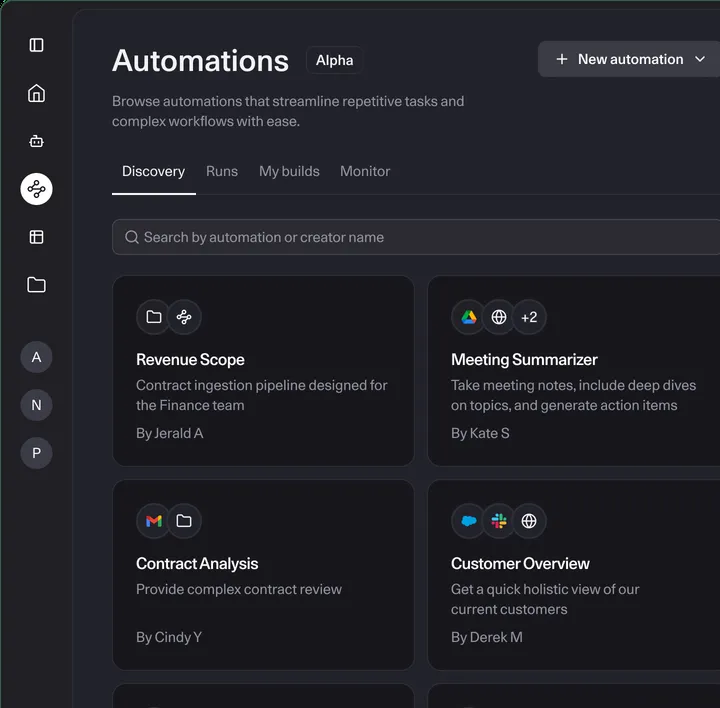Open the Customer Overview automation title
The image size is (720, 708).
click(520, 563)
